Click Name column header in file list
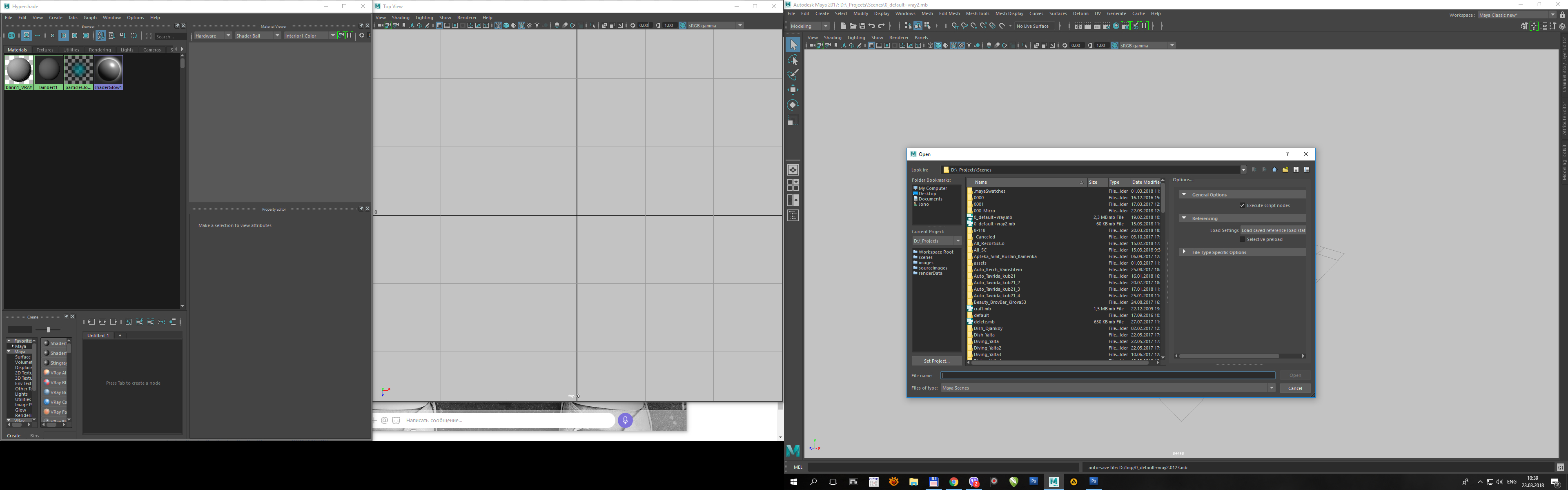The width and height of the screenshot is (1568, 490). pyautogui.click(x=1026, y=182)
